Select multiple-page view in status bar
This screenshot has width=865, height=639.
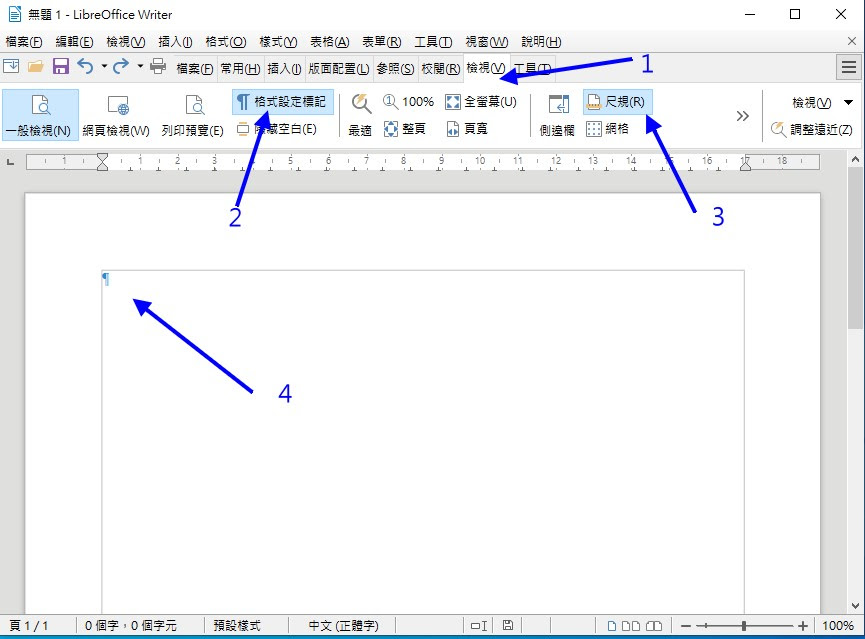click(x=631, y=626)
